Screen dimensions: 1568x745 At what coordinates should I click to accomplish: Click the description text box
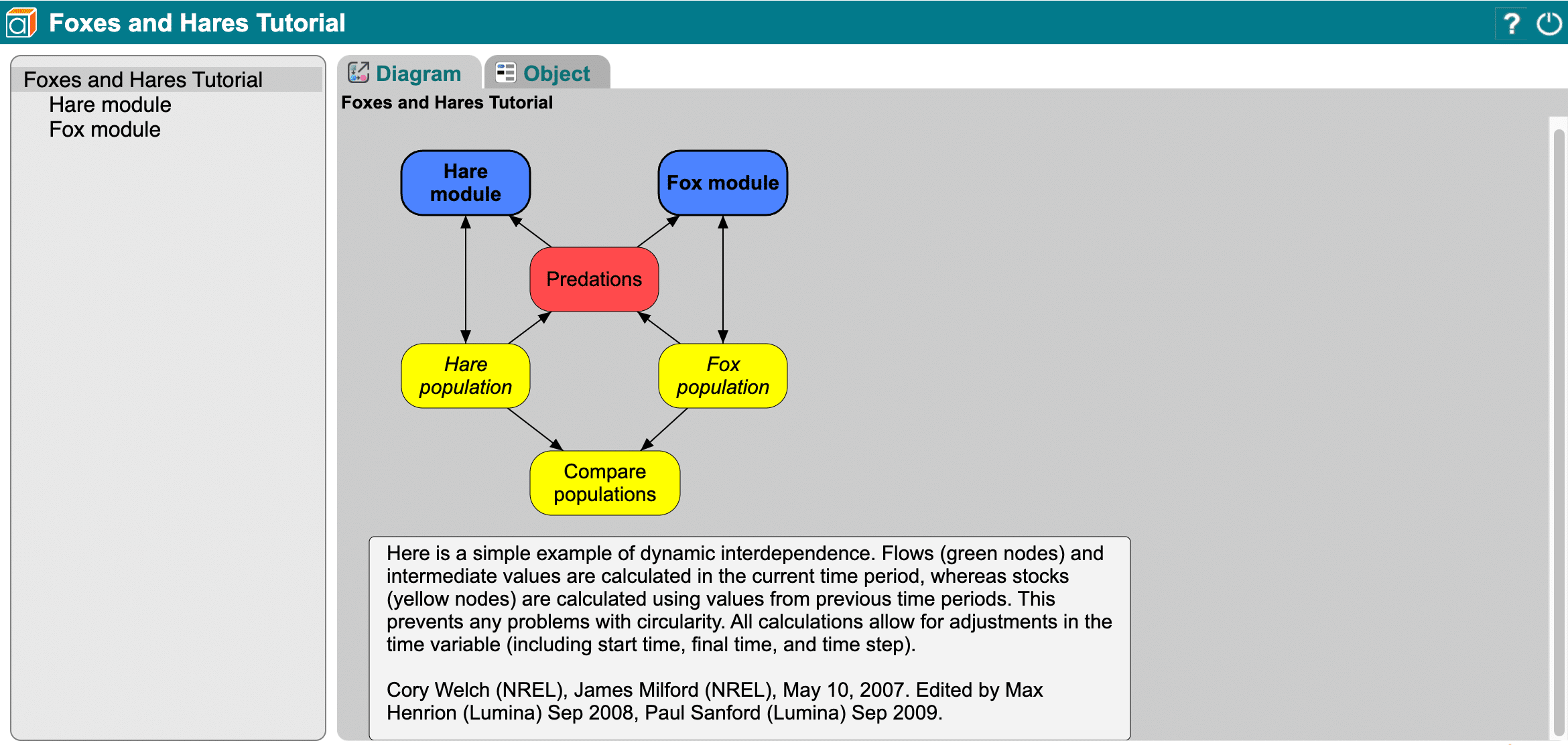(750, 638)
